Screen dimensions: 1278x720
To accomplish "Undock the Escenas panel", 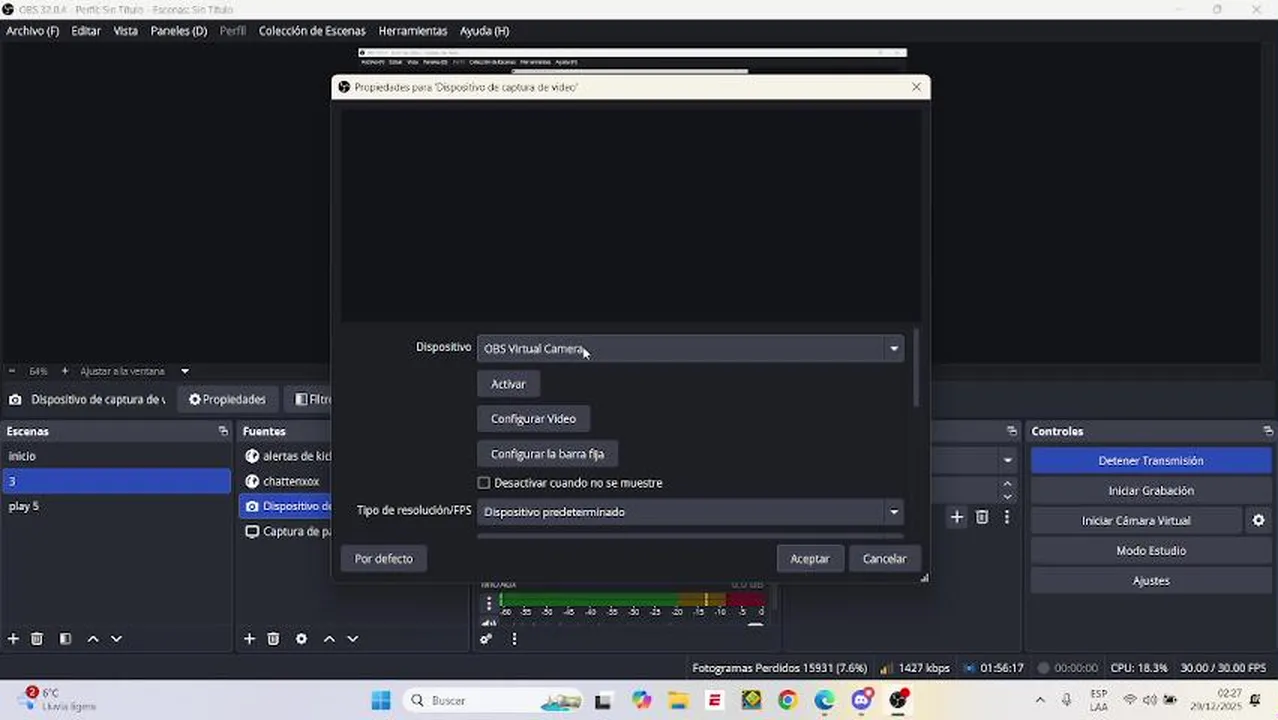I will click(223, 431).
